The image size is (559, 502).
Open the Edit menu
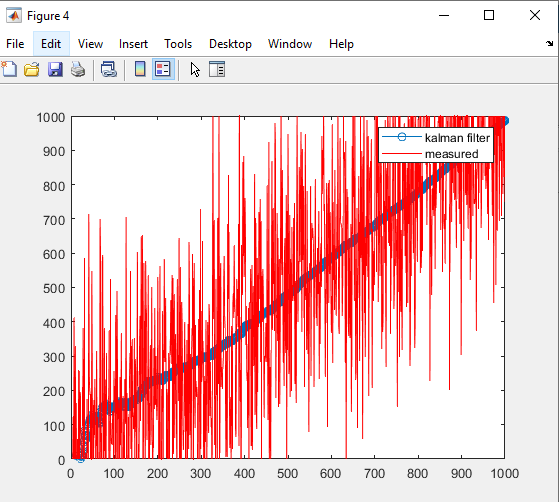tap(51, 44)
